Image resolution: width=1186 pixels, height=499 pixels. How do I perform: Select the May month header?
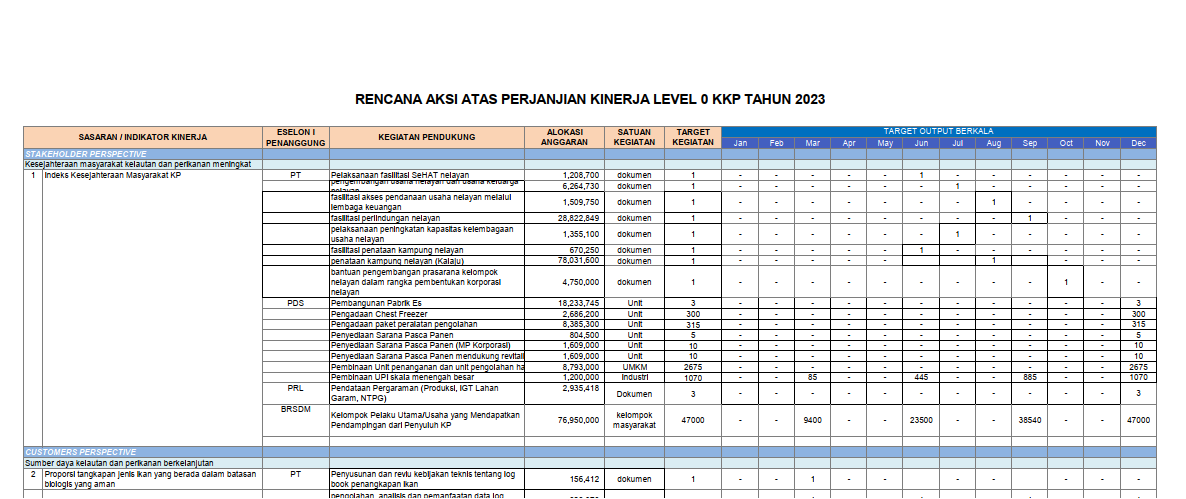click(885, 143)
